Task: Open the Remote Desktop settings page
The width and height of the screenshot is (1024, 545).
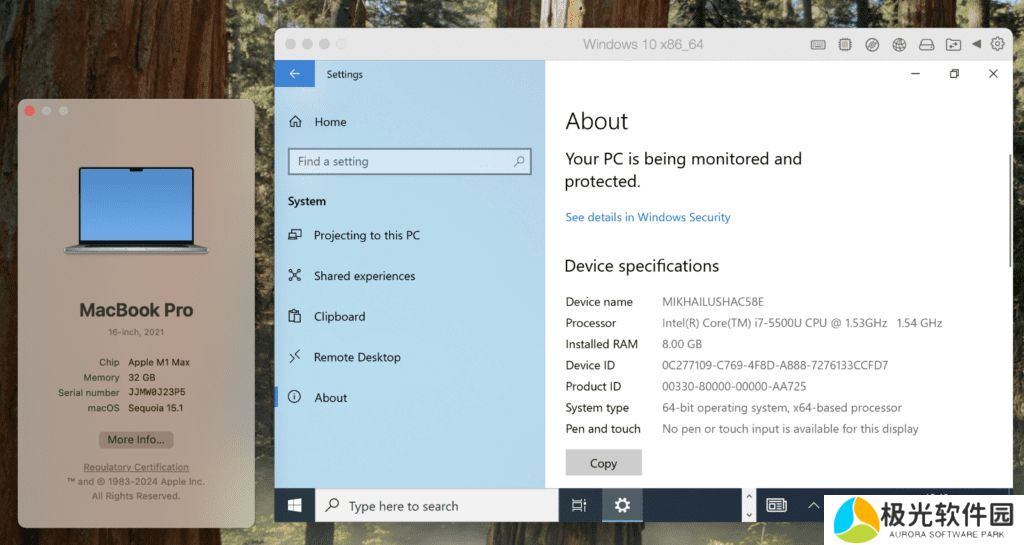Action: (357, 357)
